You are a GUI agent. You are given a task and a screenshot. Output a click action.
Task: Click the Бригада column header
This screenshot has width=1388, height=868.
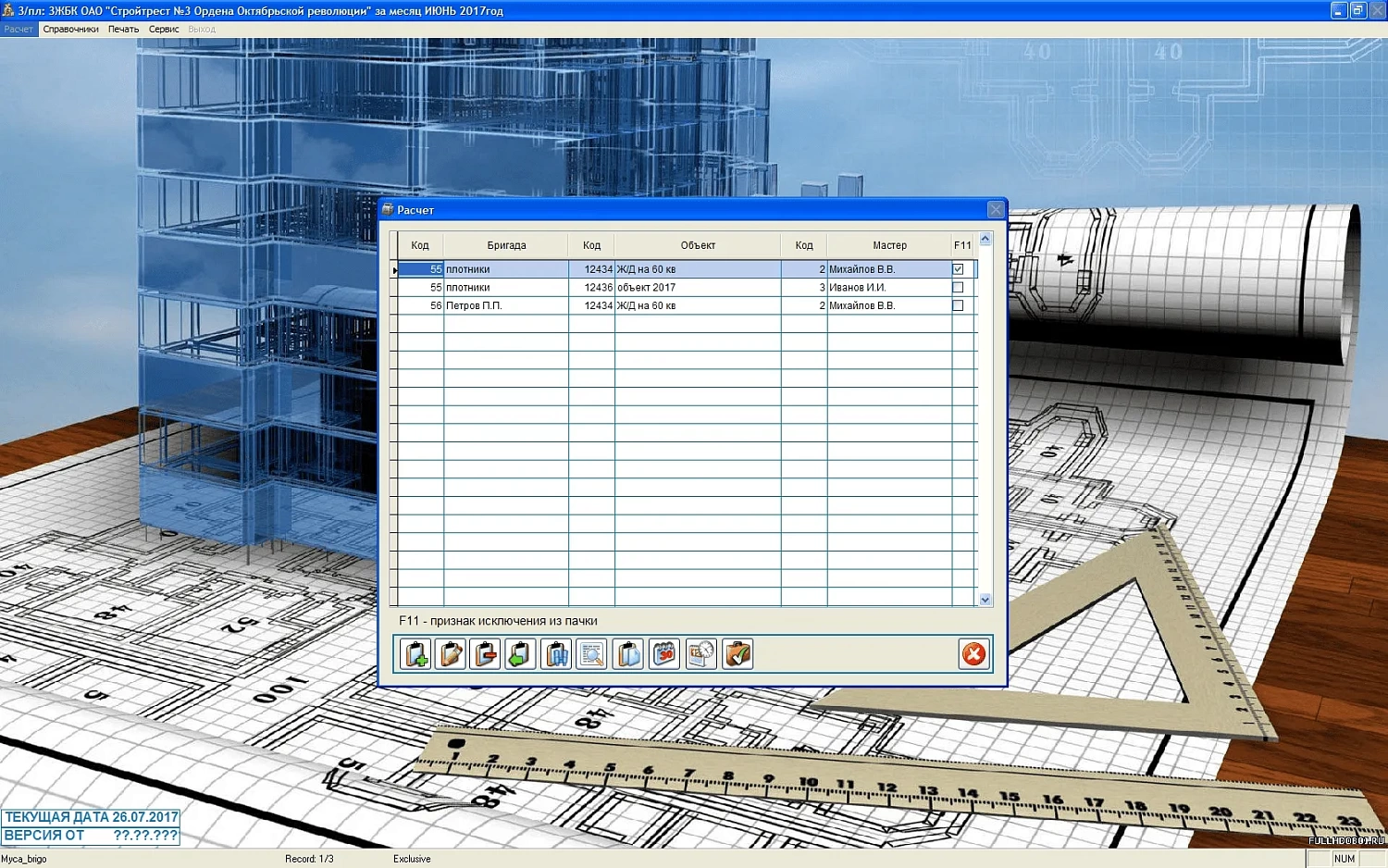[x=506, y=245]
